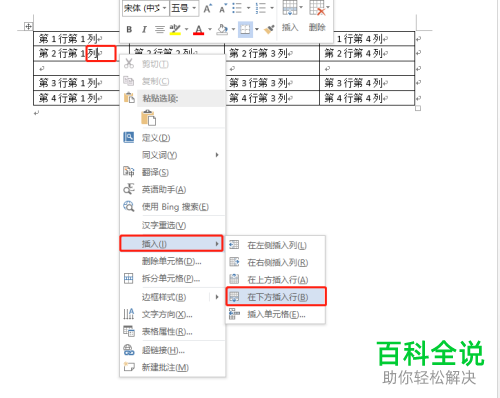Select 表格属性(R)... menu entry

(172, 332)
